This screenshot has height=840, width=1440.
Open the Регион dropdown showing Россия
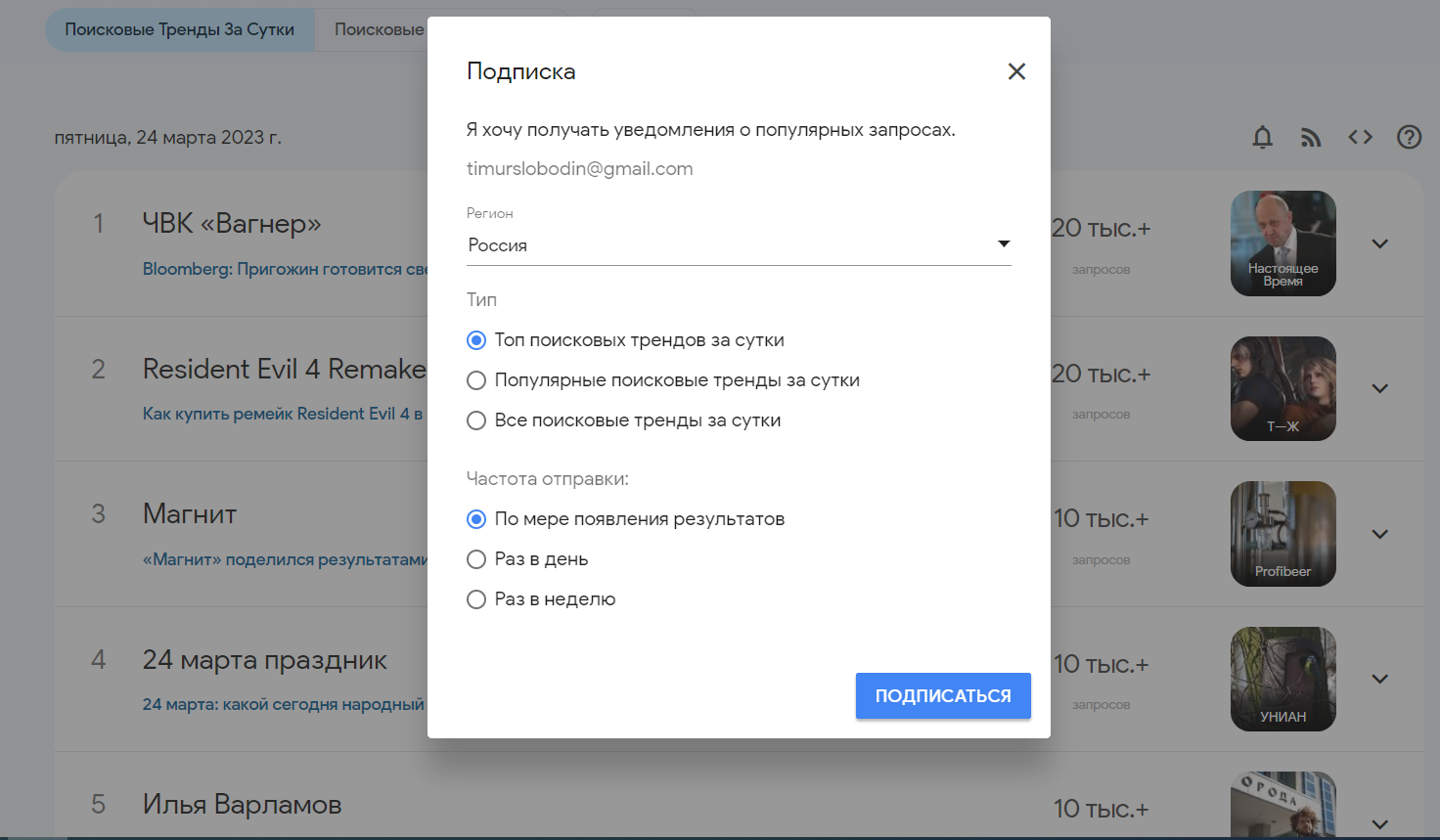pyautogui.click(x=738, y=245)
